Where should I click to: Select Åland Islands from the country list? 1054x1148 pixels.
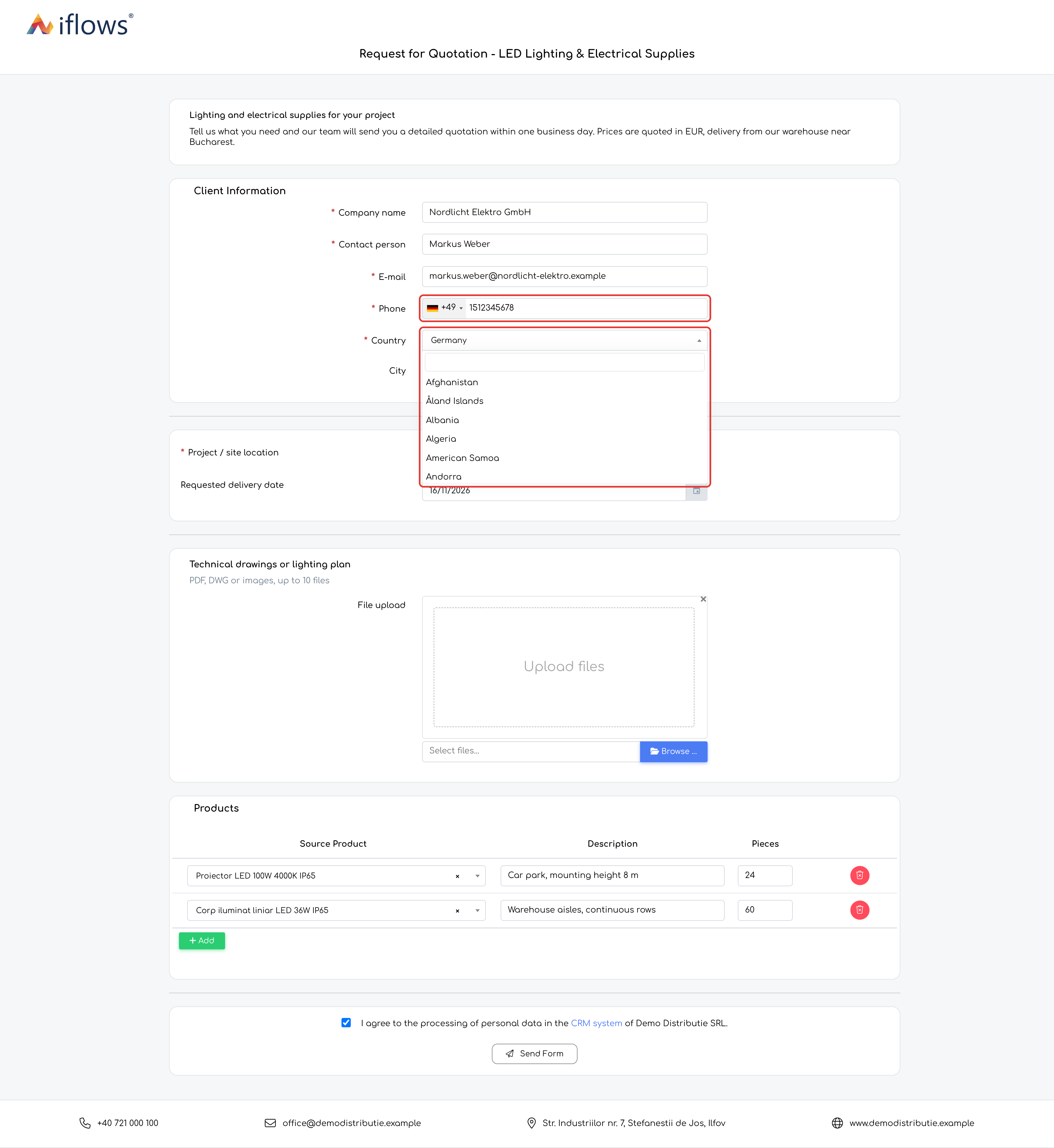565,401
